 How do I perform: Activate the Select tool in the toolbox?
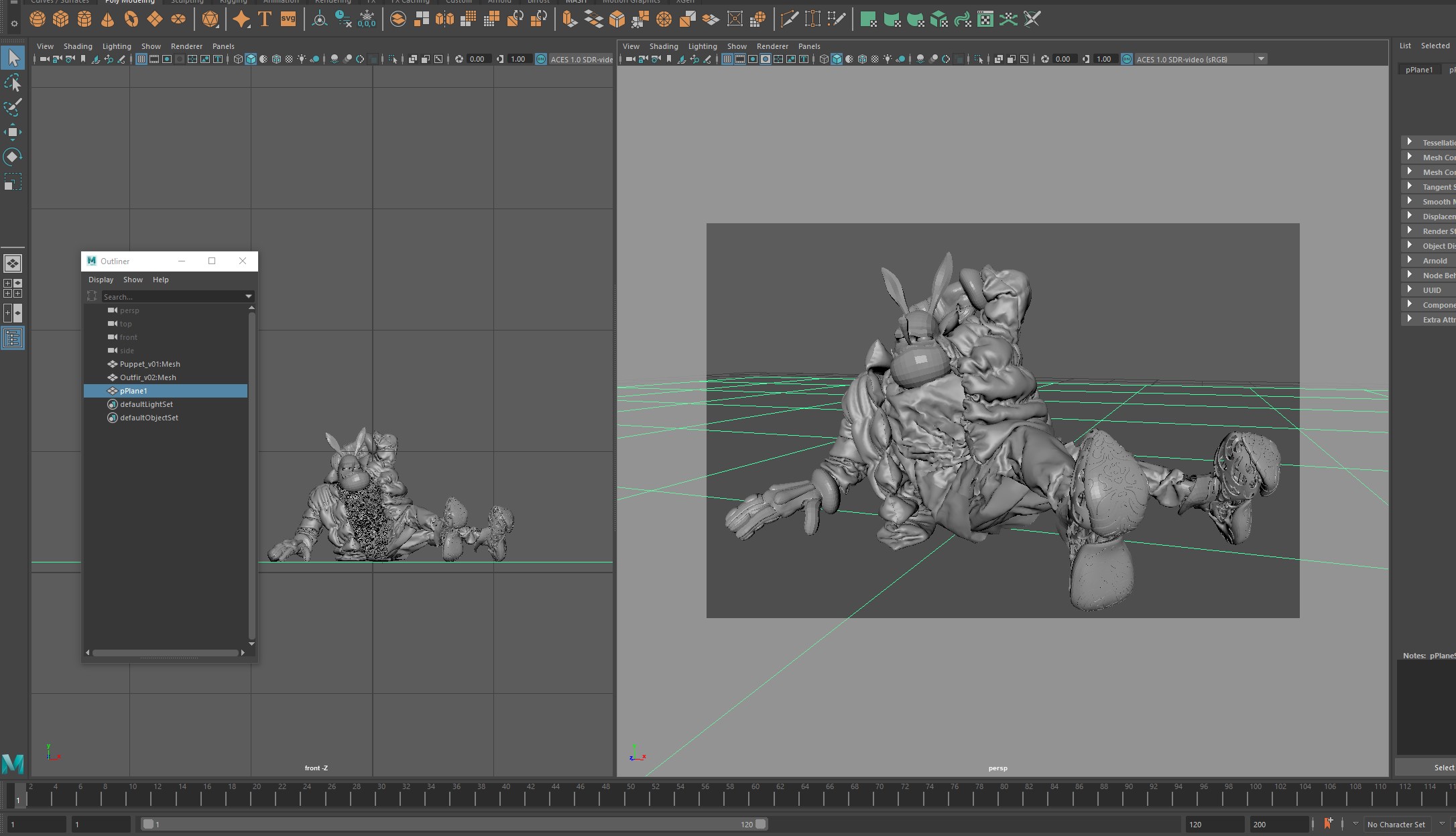(x=13, y=58)
